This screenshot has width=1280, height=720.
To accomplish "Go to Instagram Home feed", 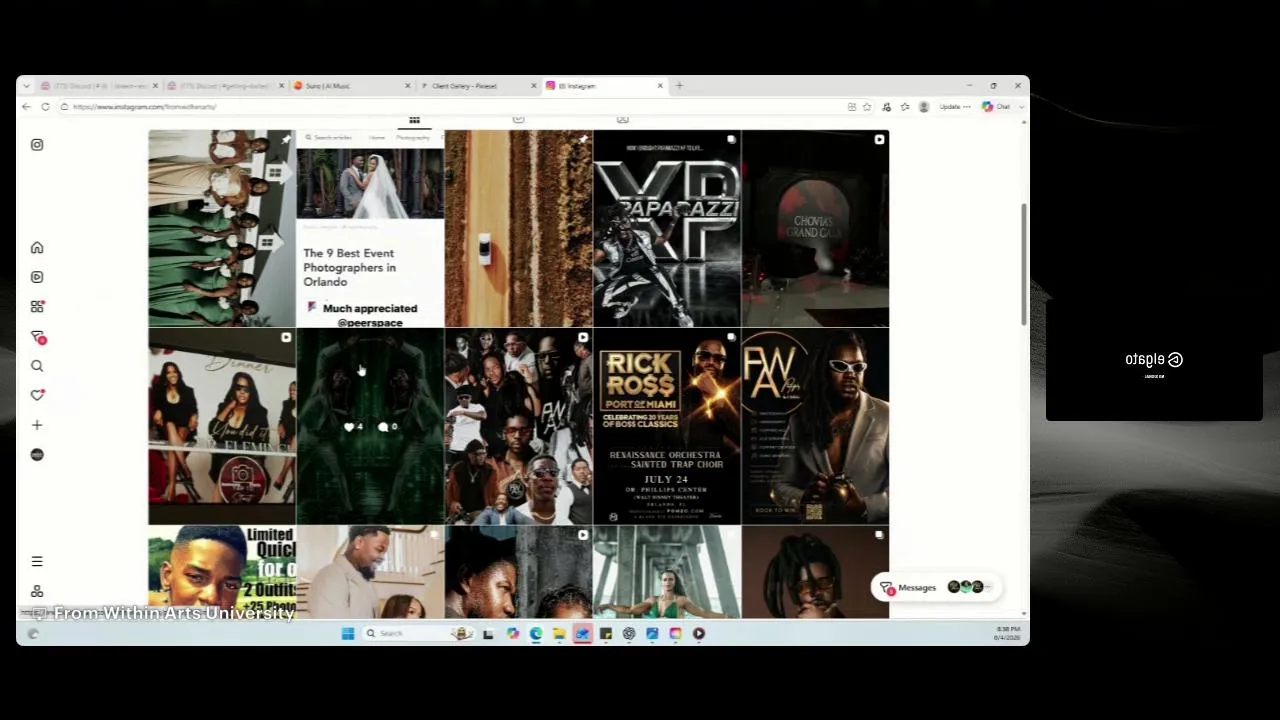I will tap(37, 248).
